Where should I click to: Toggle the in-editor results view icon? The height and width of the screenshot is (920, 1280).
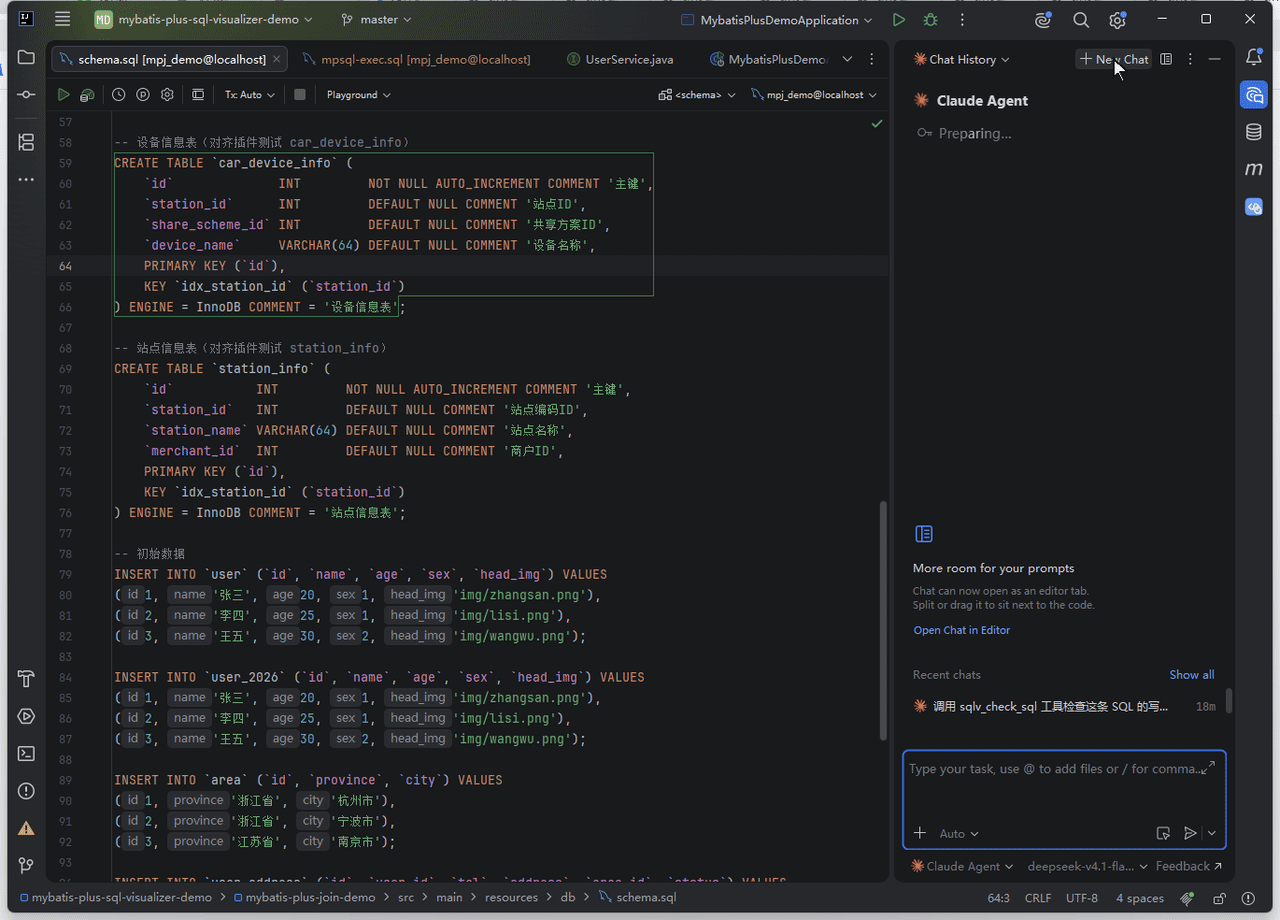coord(198,95)
